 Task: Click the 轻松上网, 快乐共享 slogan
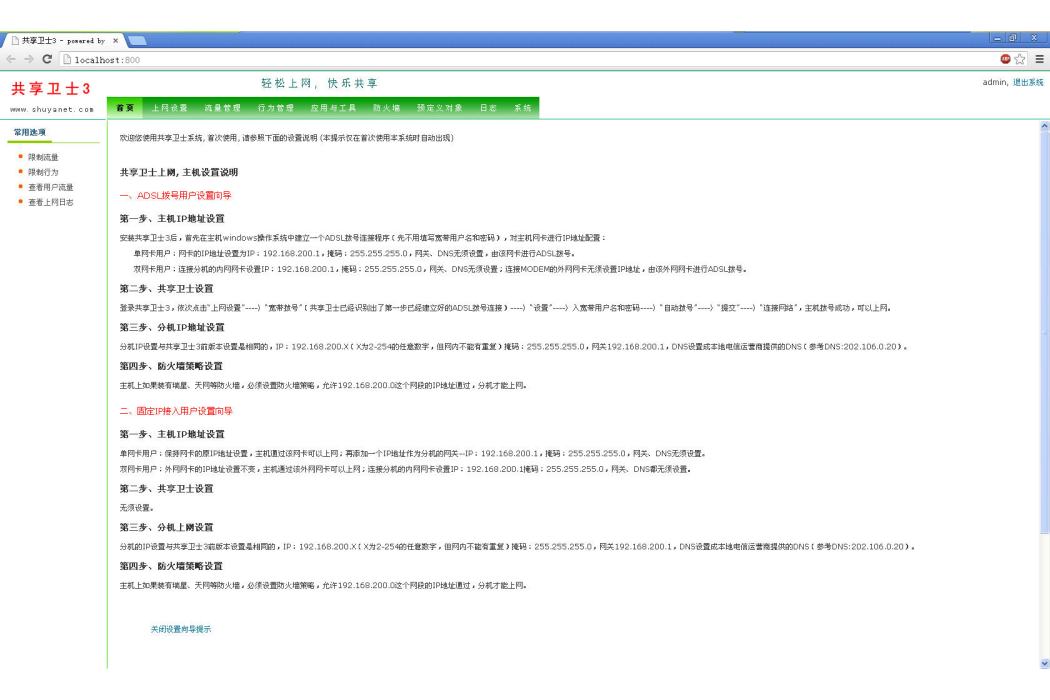(x=319, y=83)
